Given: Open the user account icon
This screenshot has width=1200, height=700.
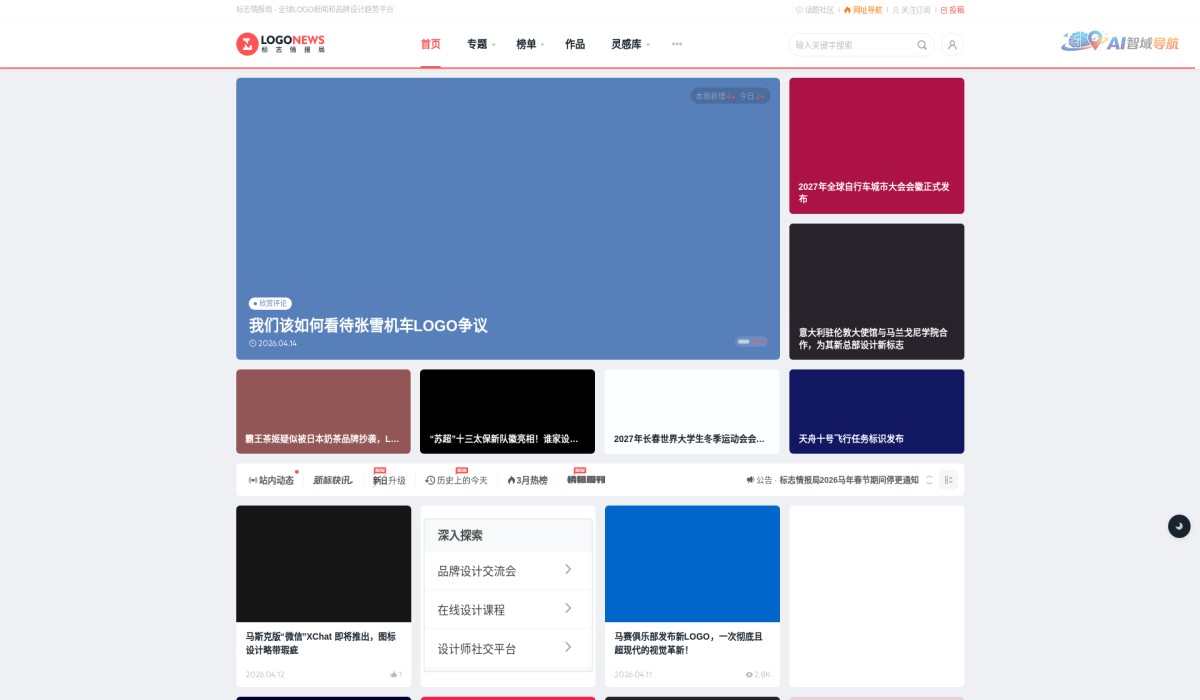Looking at the screenshot, I should coord(952,44).
